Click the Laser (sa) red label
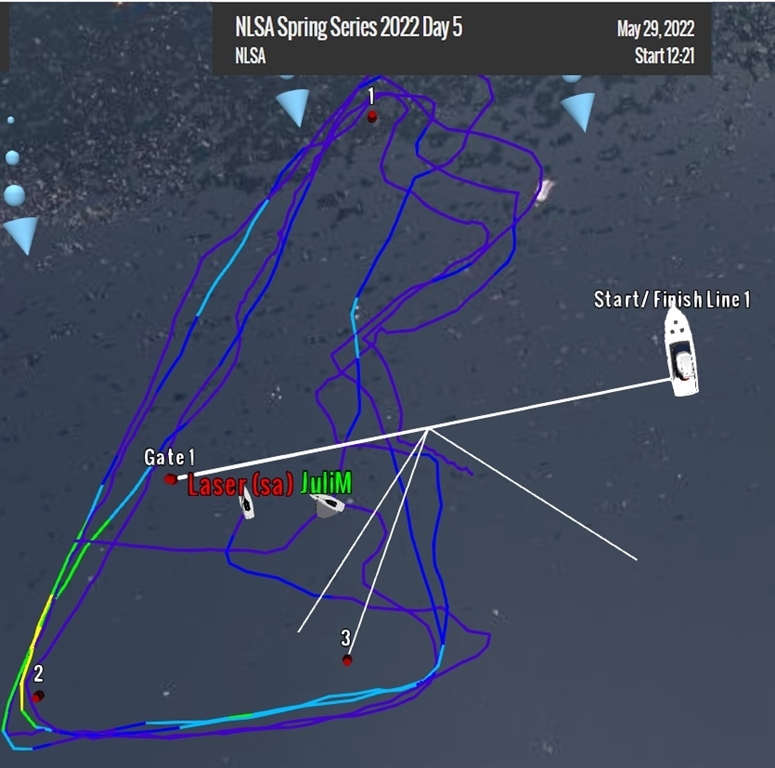This screenshot has width=775, height=768. [x=241, y=484]
